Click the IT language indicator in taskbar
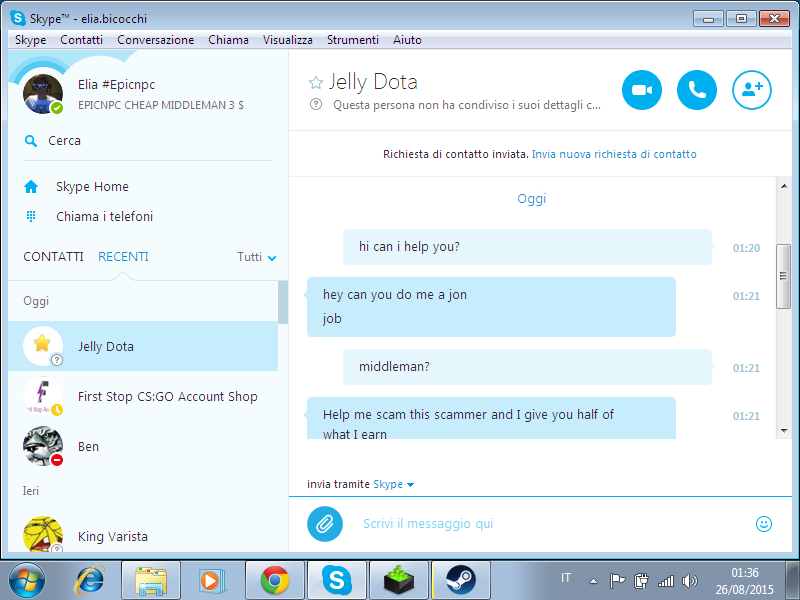Viewport: 800px width, 600px height. 566,578
